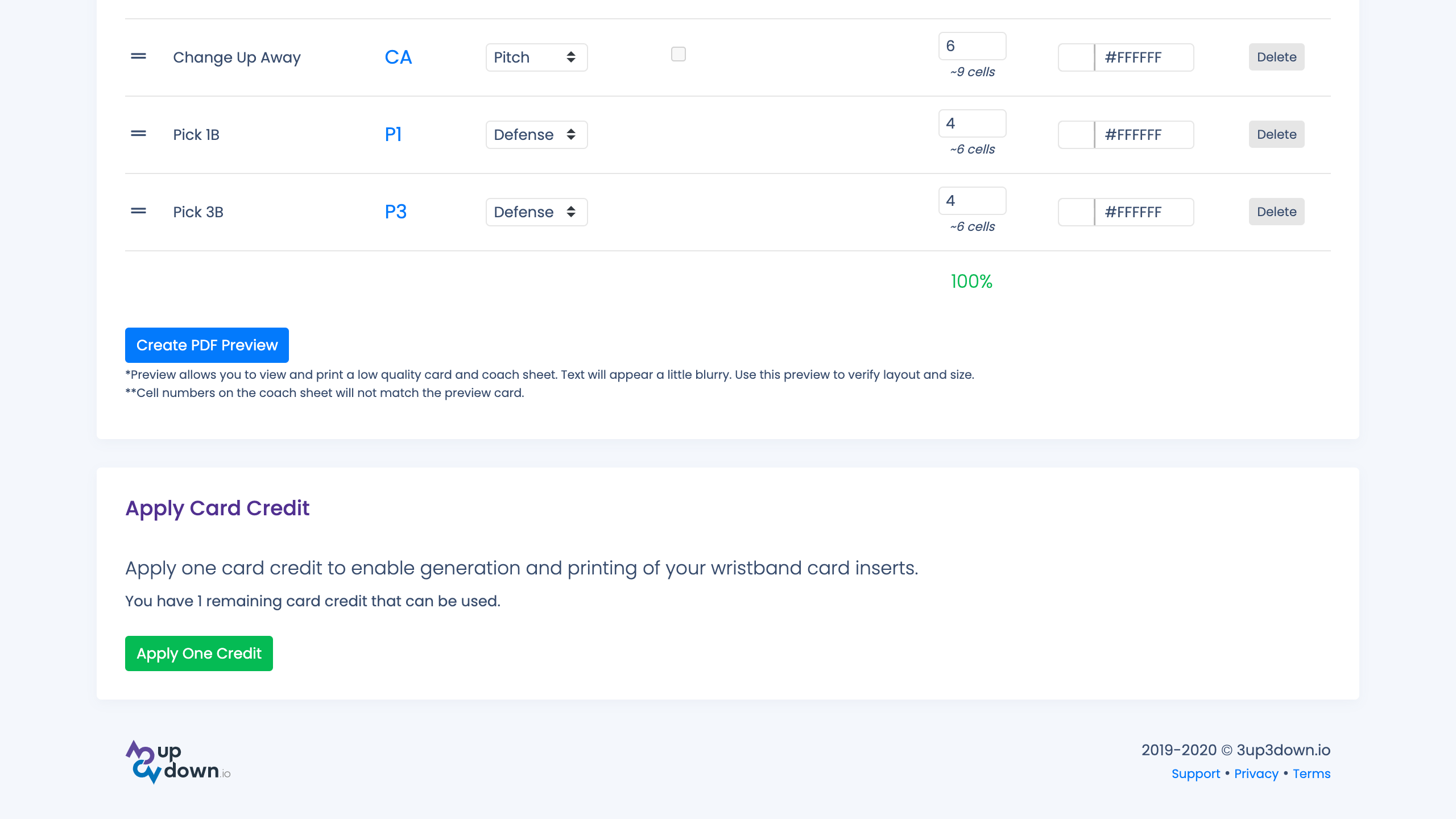Click Create PDF Preview
This screenshot has width=1456, height=819.
(206, 345)
